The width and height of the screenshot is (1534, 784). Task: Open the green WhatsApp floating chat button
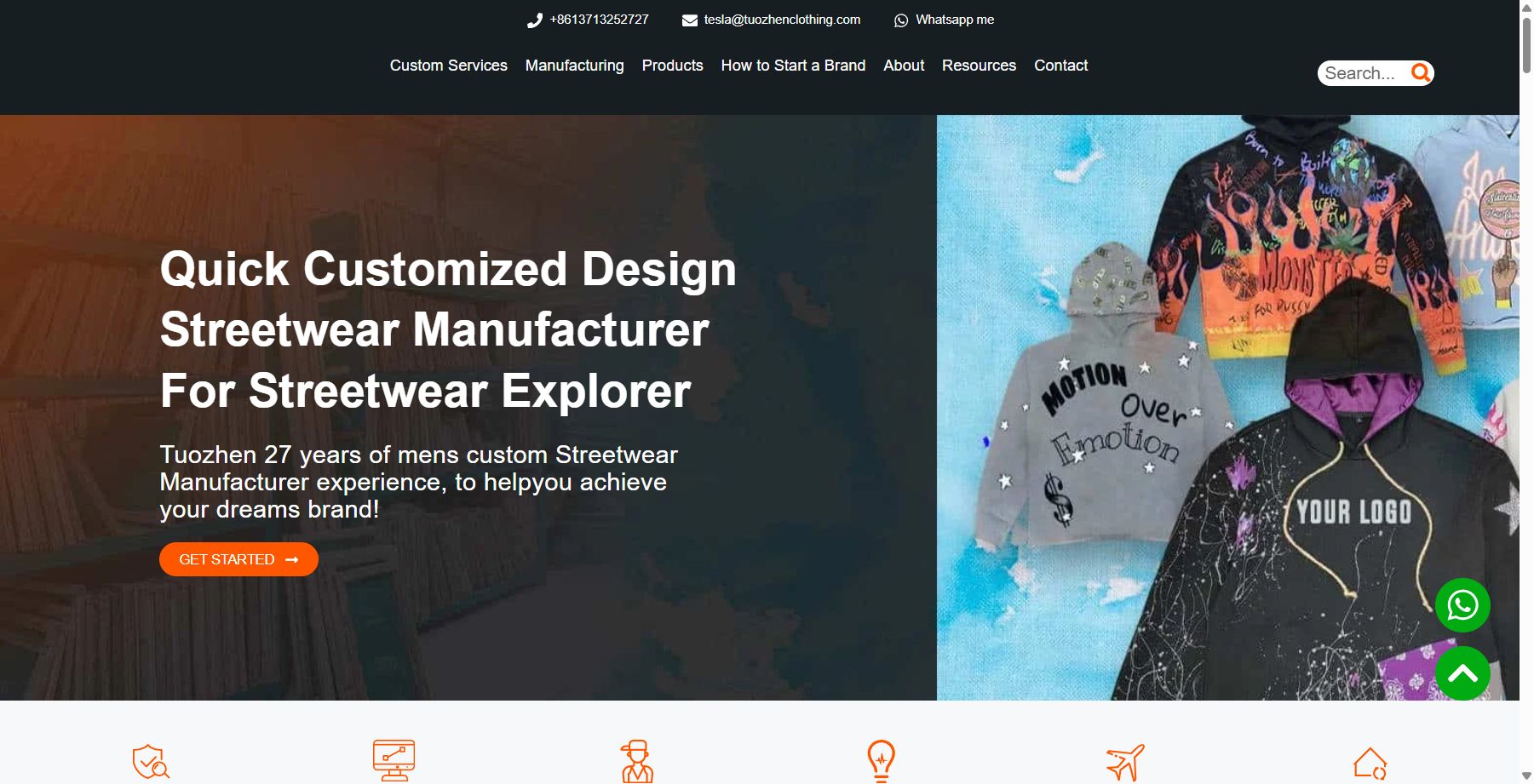click(1462, 605)
